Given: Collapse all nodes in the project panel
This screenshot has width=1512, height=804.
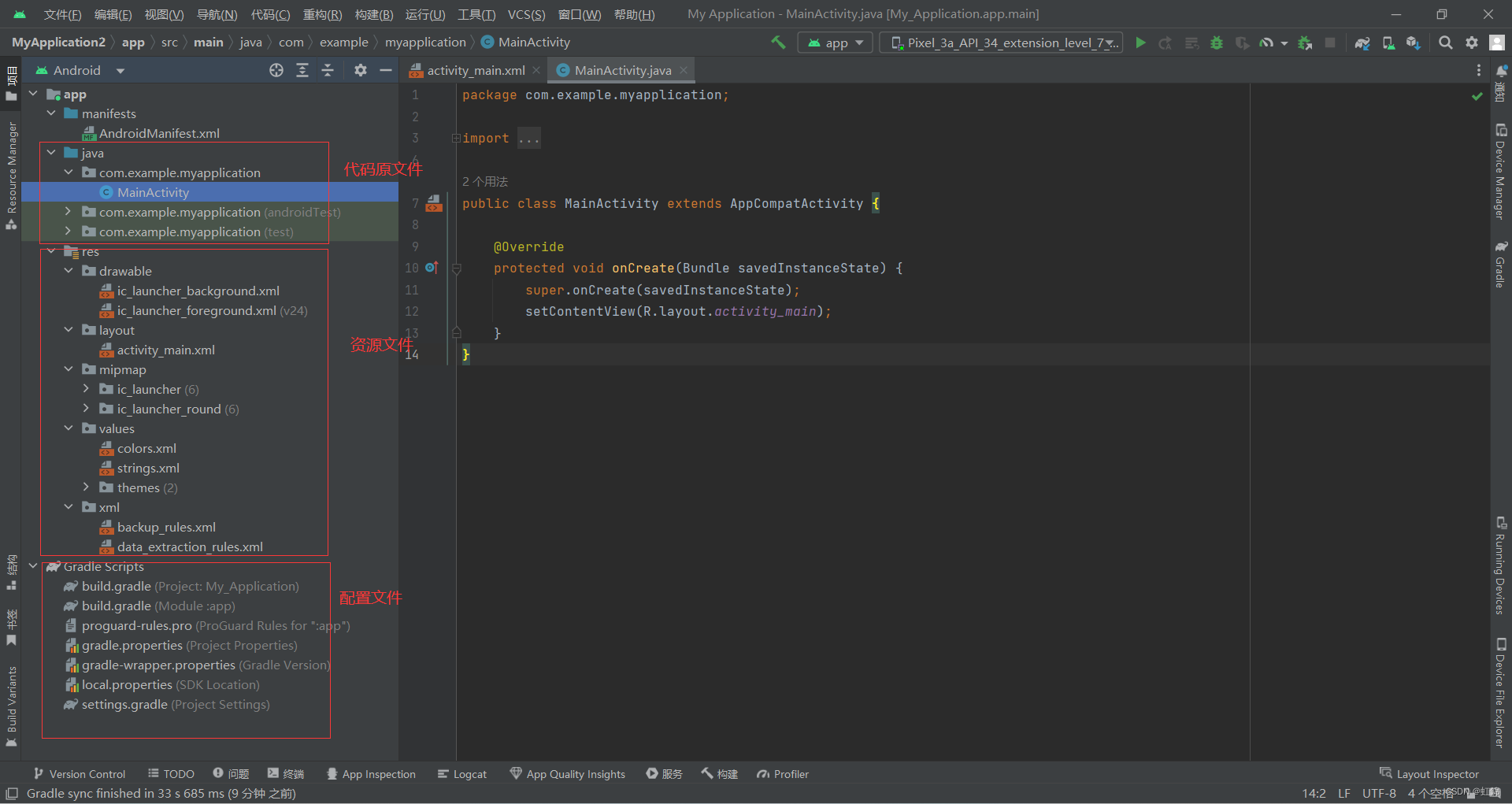Looking at the screenshot, I should point(328,70).
